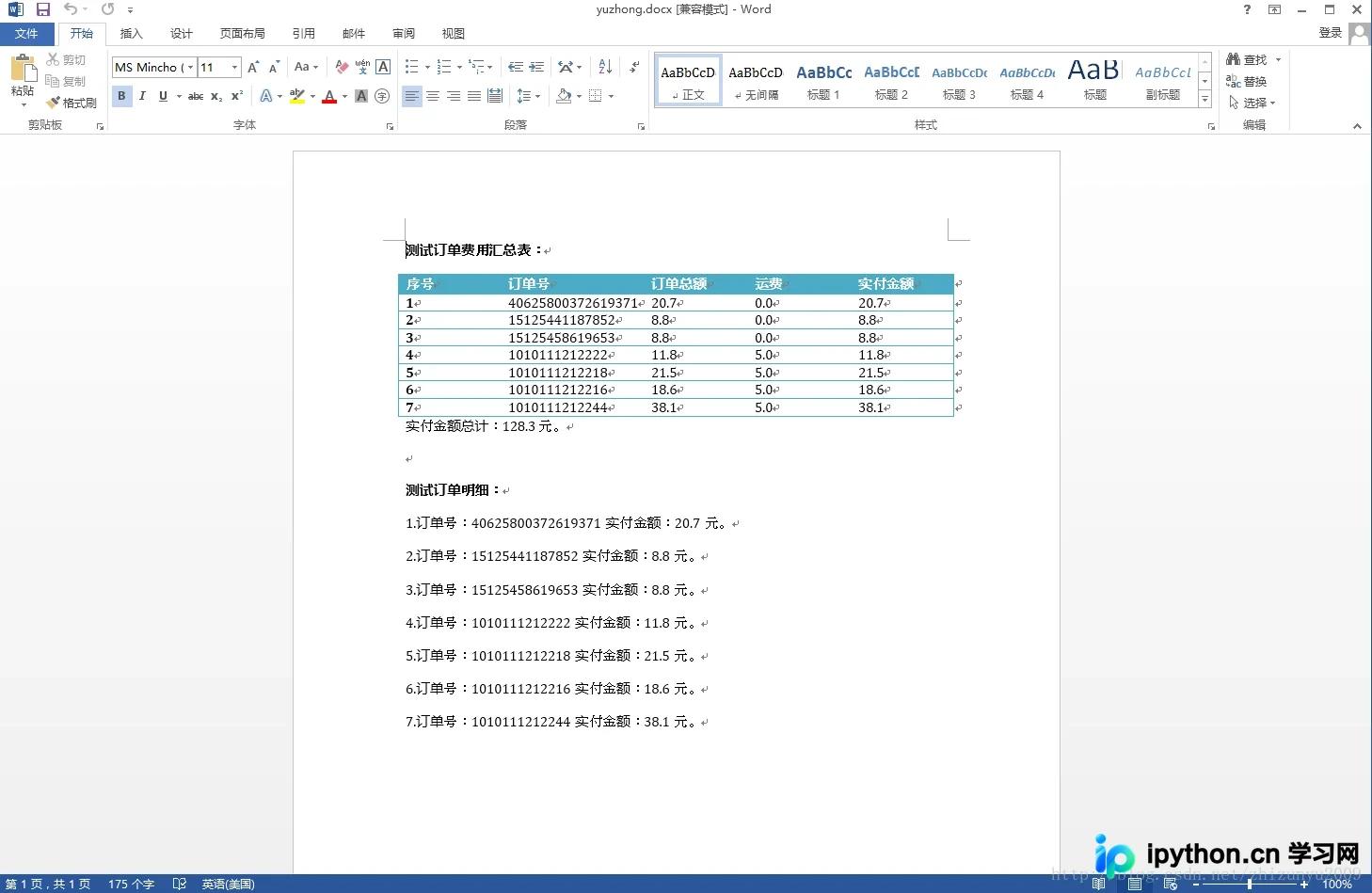Toggle center paragraph alignment
Image resolution: width=1372 pixels, height=893 pixels.
tap(433, 96)
